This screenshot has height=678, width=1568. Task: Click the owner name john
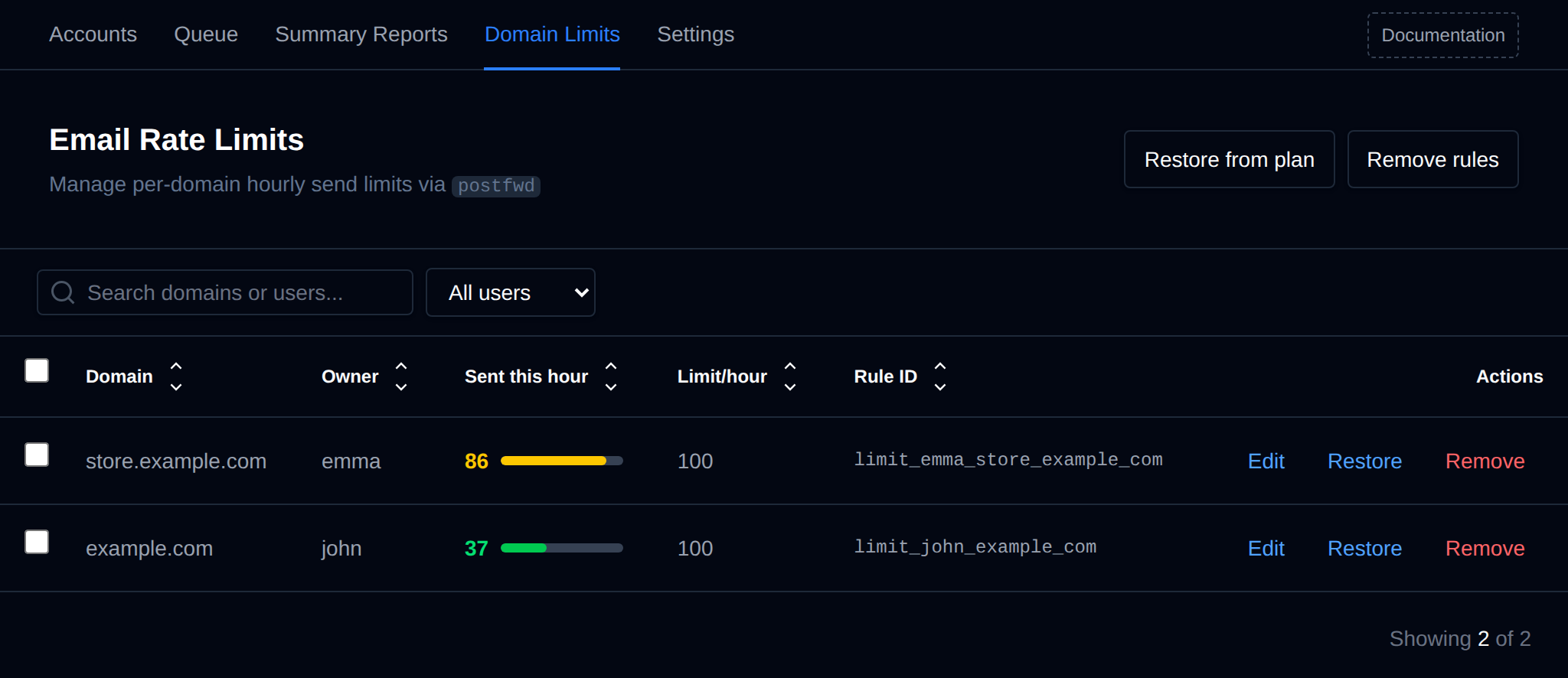coord(341,548)
